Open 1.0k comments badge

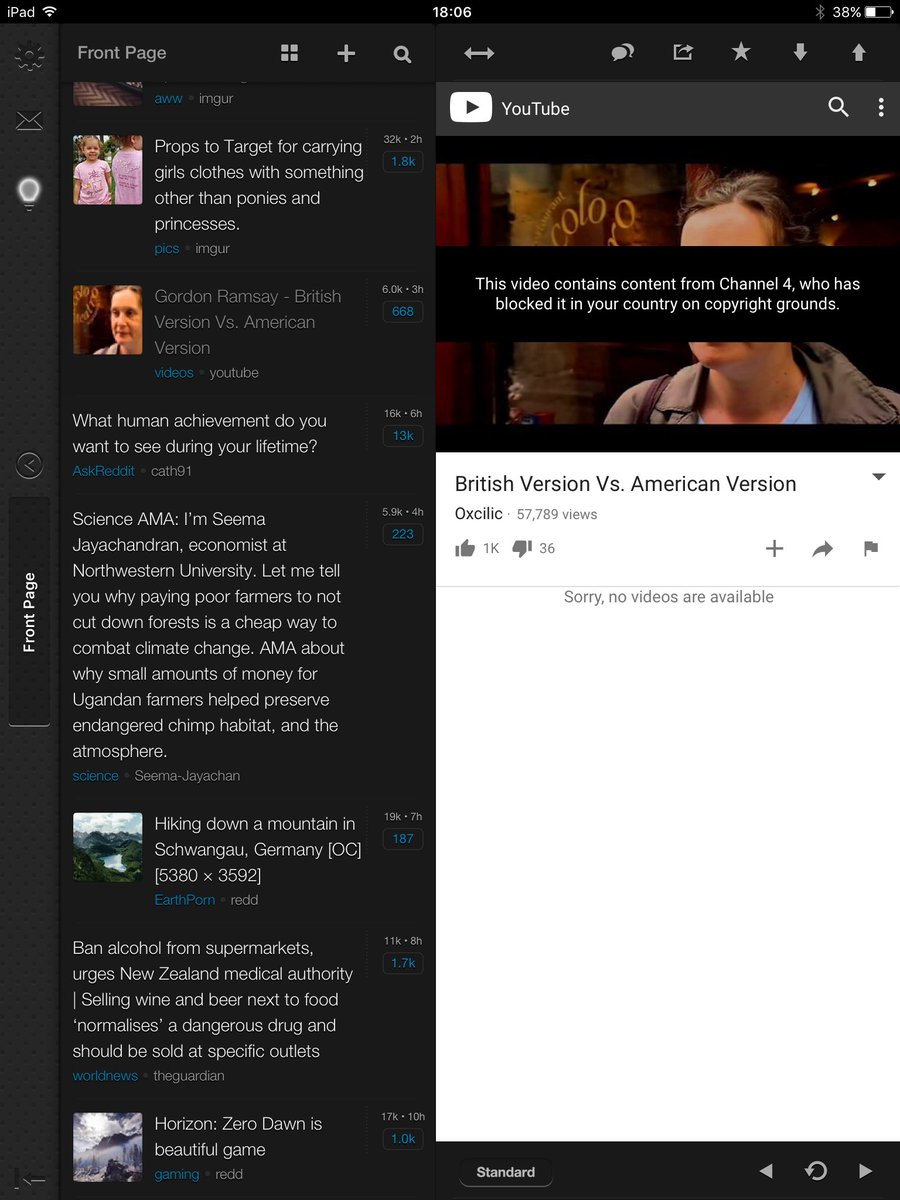point(403,1138)
